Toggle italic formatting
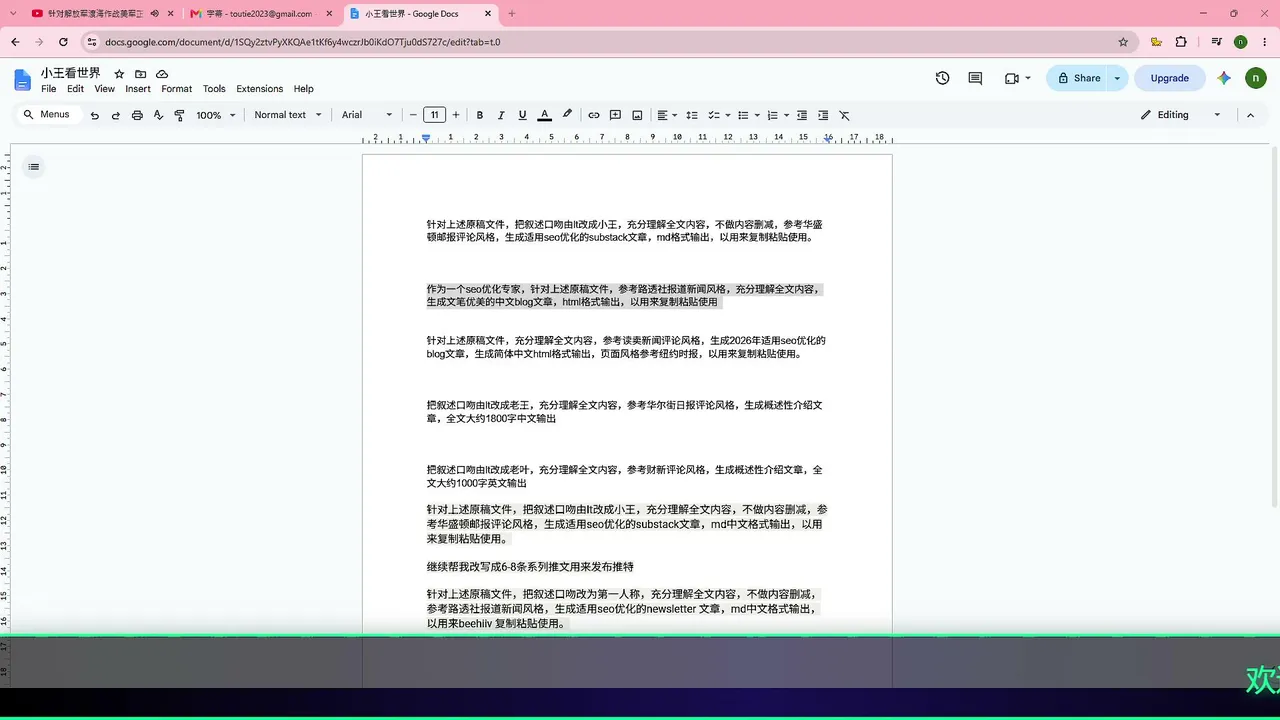The image size is (1280, 720). (501, 115)
